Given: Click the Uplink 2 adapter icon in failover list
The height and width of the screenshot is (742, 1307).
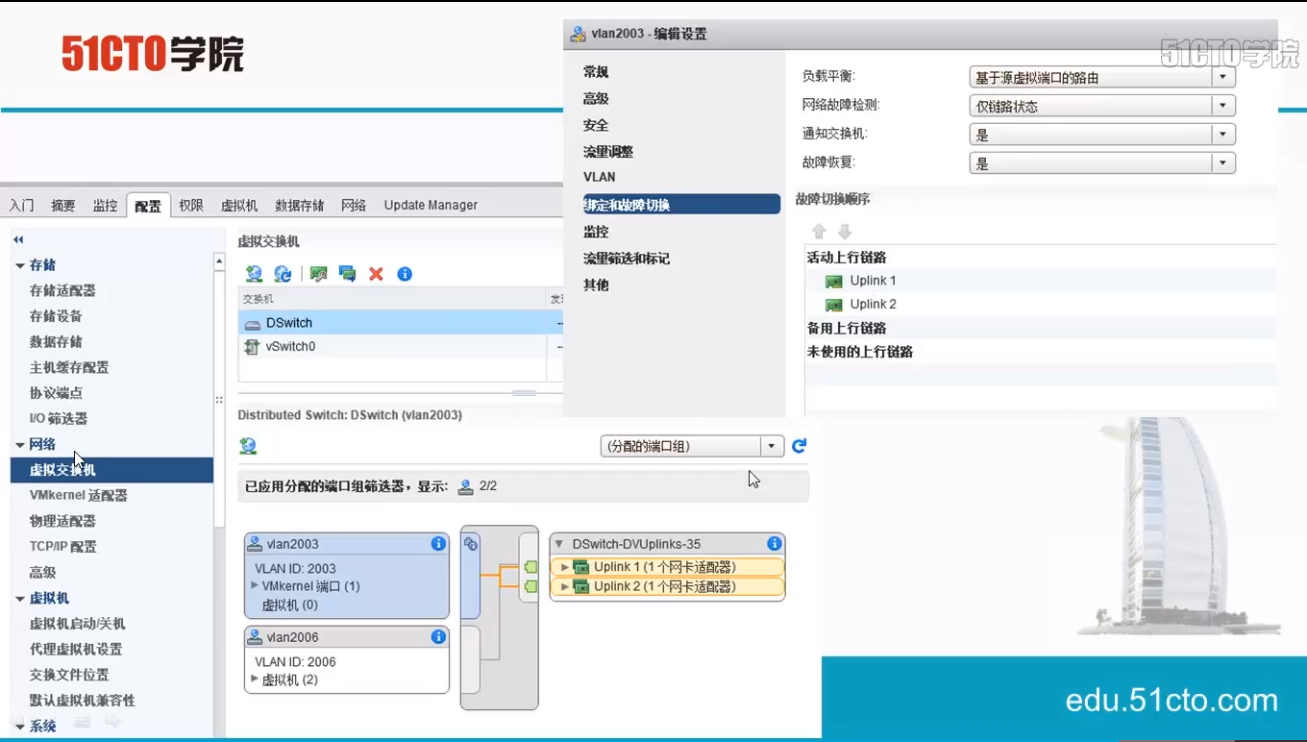Looking at the screenshot, I should (x=834, y=305).
